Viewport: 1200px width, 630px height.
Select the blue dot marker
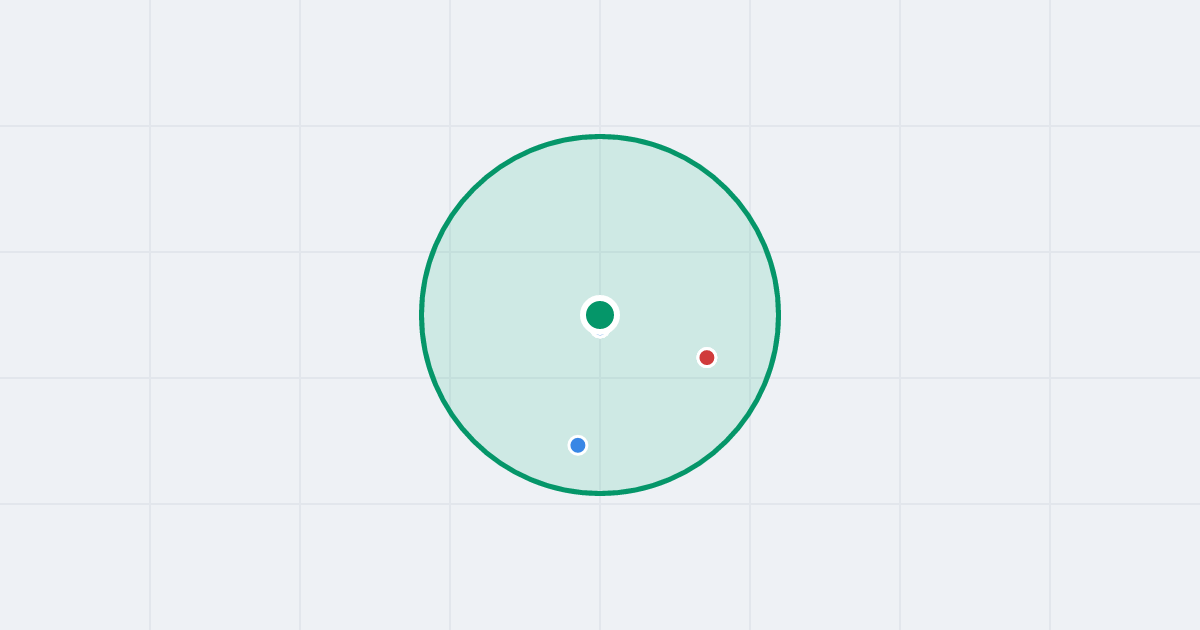point(578,445)
